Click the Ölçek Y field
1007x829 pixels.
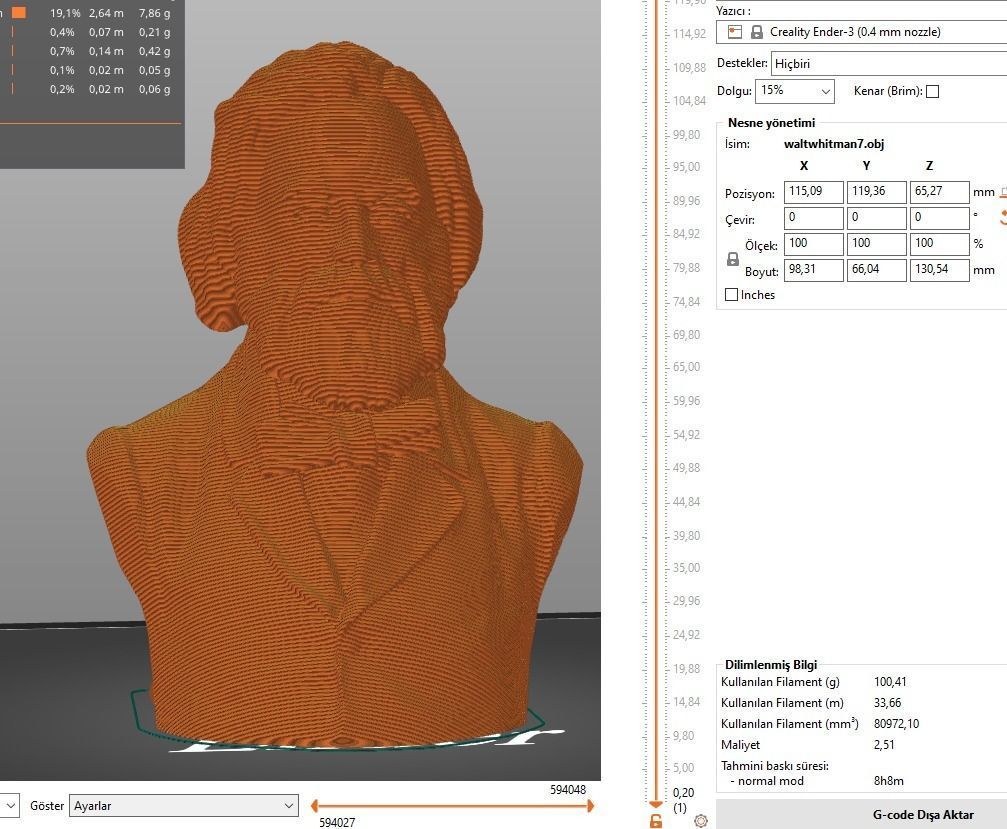[876, 243]
